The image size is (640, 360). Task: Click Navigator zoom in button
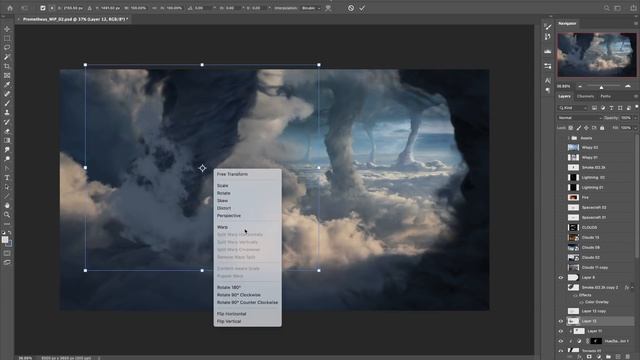tap(628, 86)
